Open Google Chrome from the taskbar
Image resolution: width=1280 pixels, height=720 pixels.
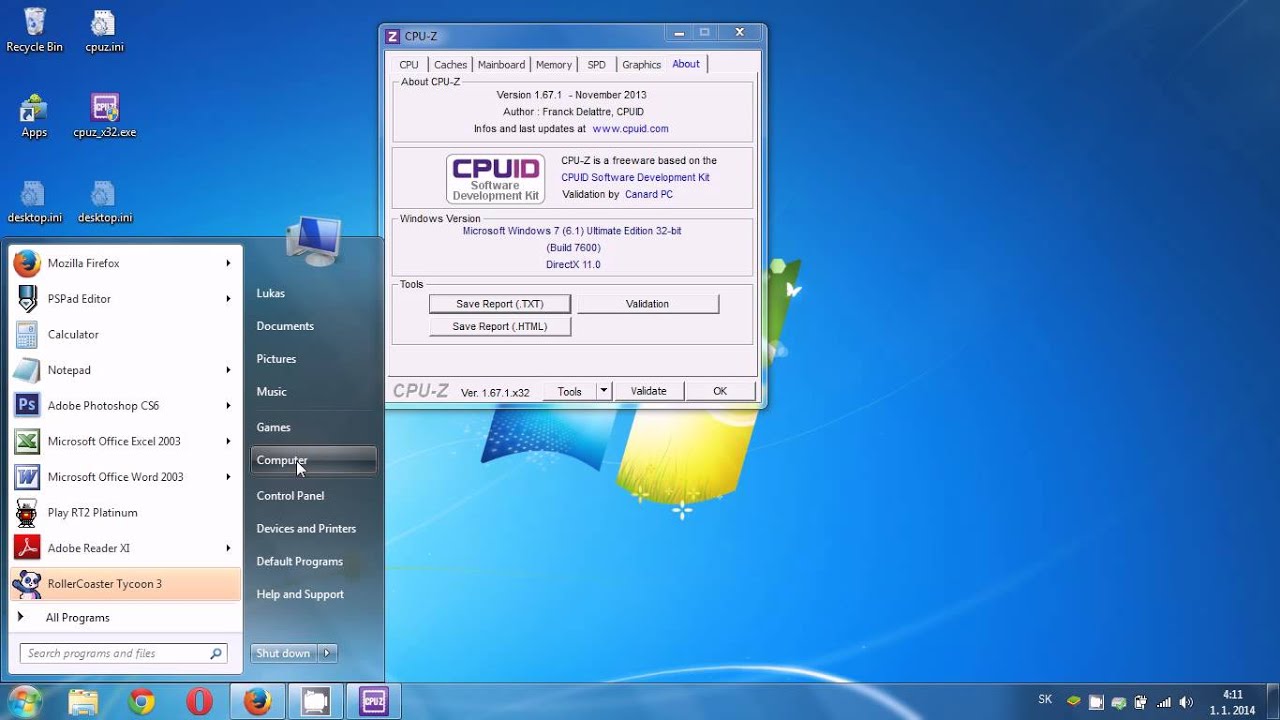[x=141, y=702]
